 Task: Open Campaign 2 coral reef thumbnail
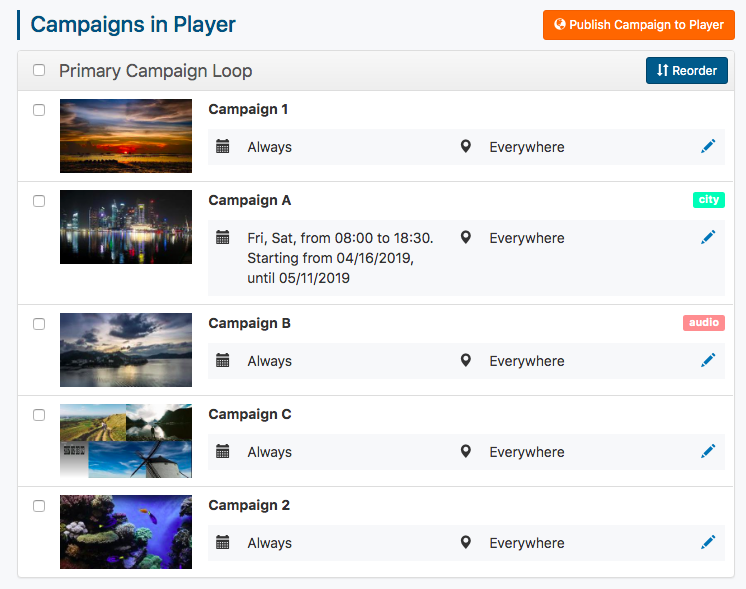coord(126,532)
